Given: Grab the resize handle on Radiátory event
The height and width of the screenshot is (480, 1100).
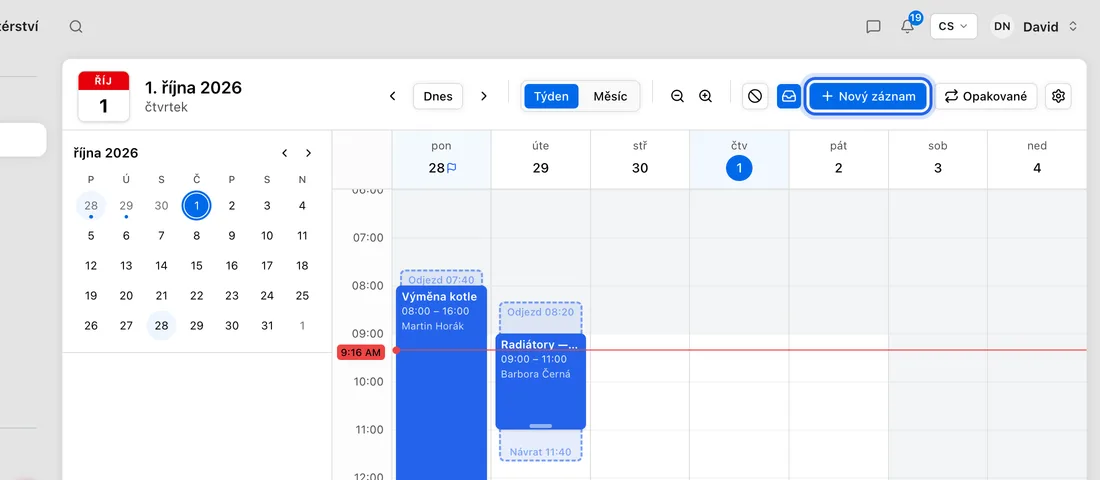Looking at the screenshot, I should (x=540, y=425).
